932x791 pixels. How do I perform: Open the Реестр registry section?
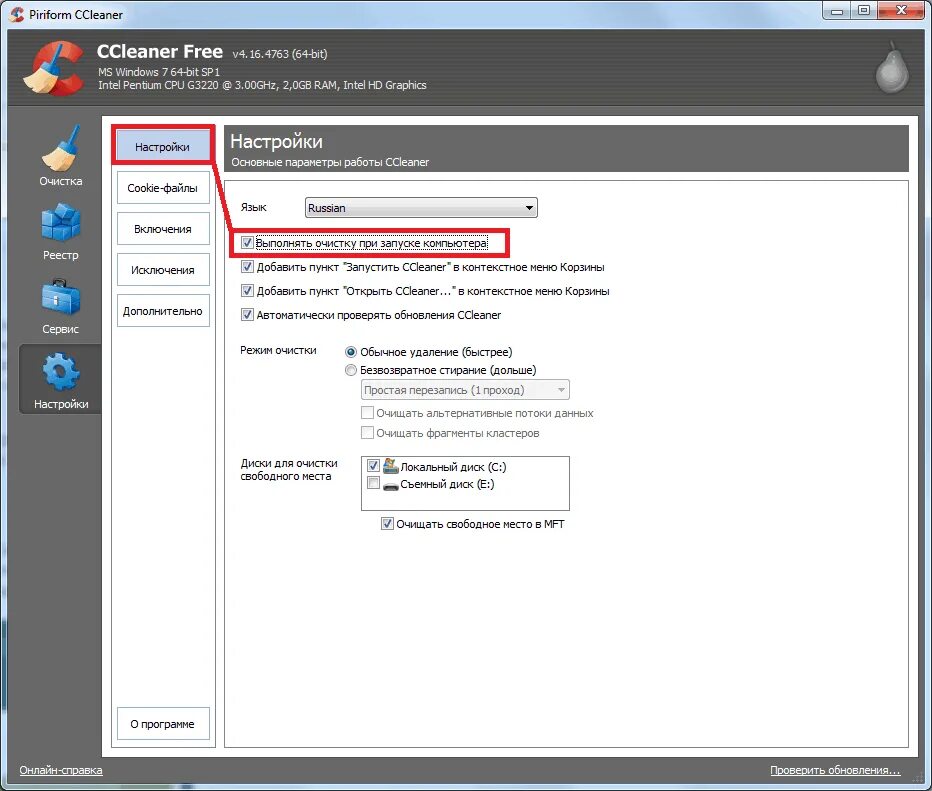[60, 231]
